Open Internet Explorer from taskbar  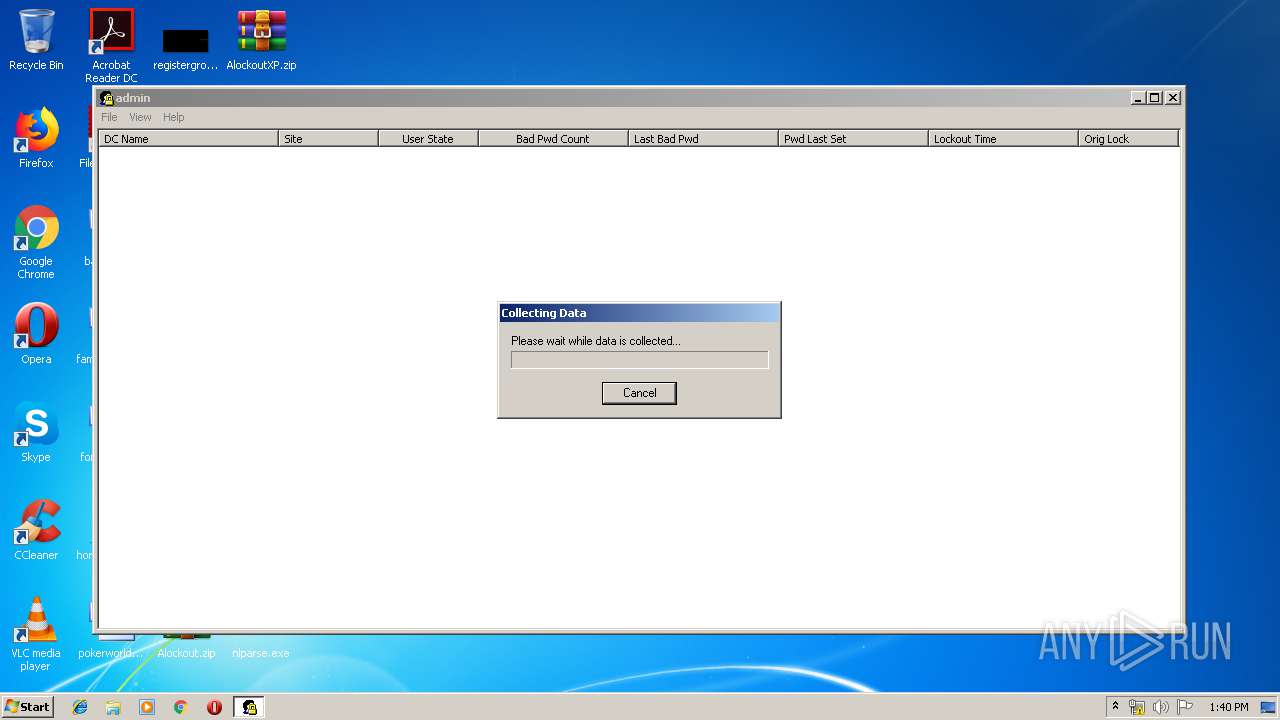[x=80, y=707]
